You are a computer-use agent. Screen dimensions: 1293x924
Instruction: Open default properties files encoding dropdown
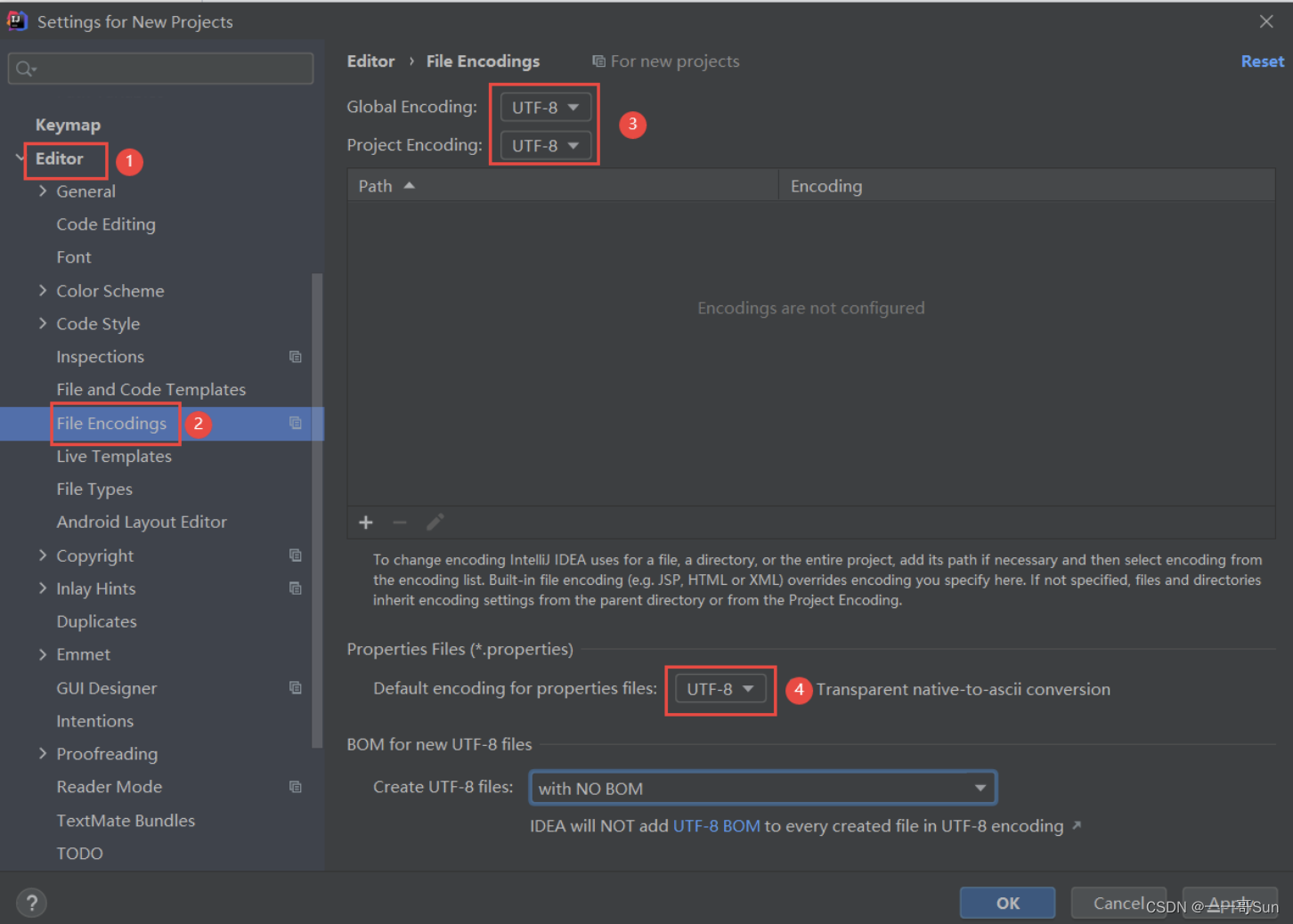coord(720,689)
